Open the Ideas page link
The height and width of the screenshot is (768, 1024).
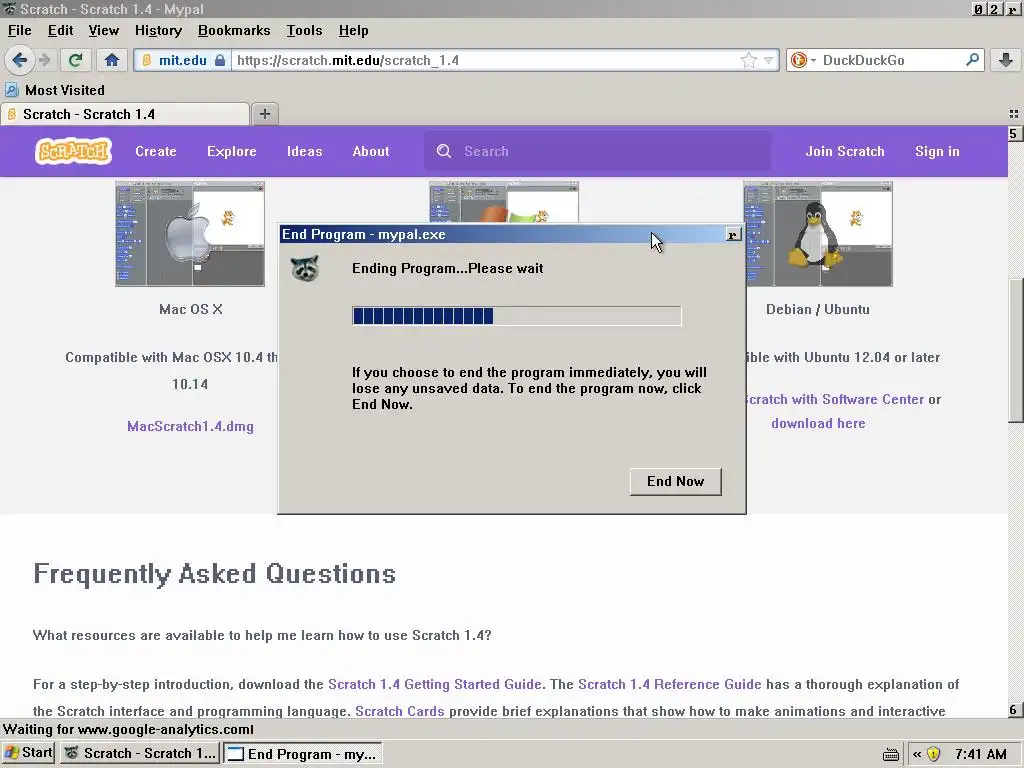[x=304, y=151]
